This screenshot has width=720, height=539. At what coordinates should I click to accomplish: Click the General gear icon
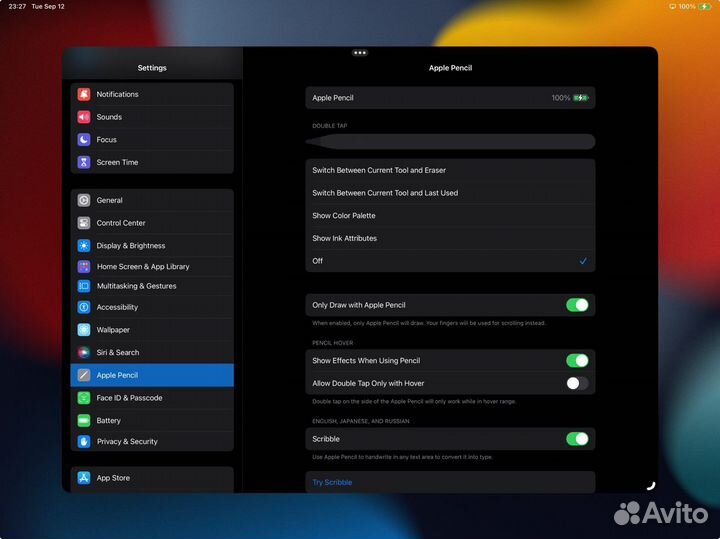click(84, 200)
